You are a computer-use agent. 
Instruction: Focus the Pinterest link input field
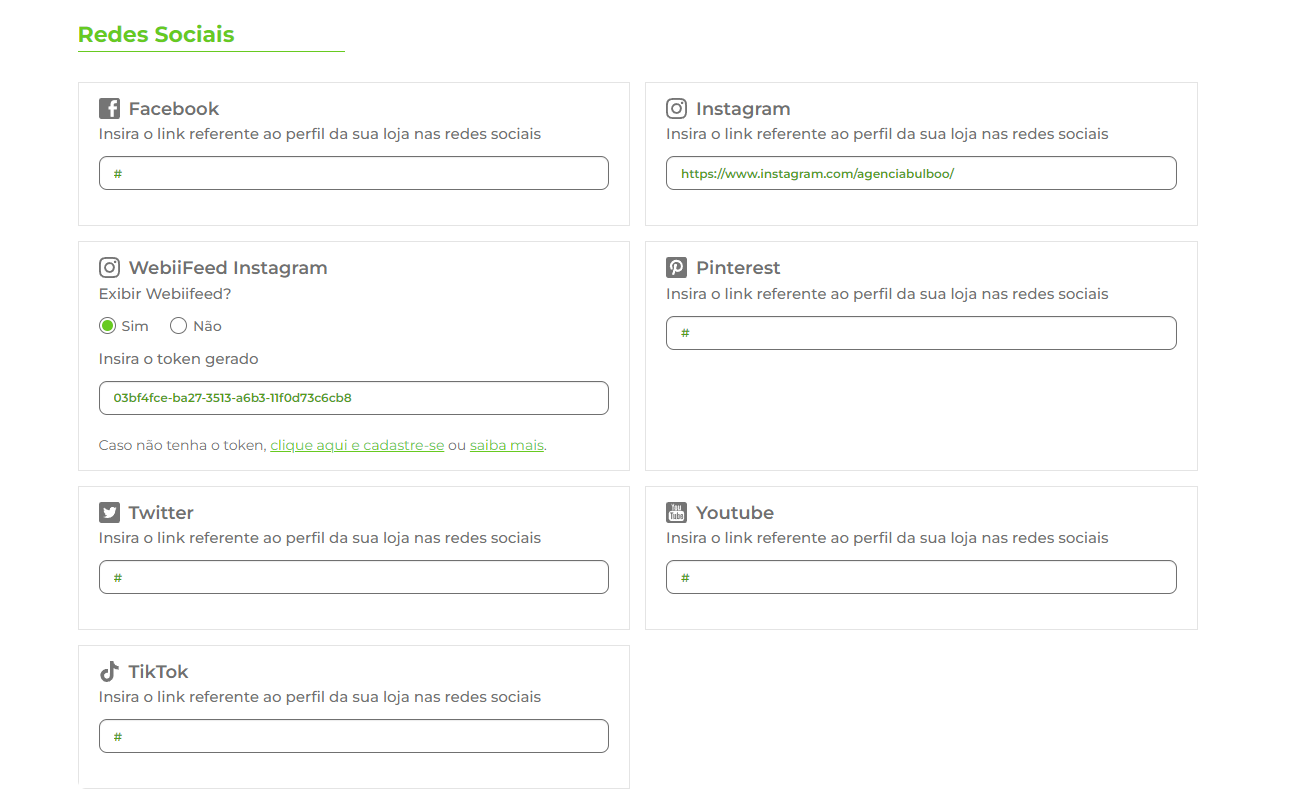click(x=921, y=333)
